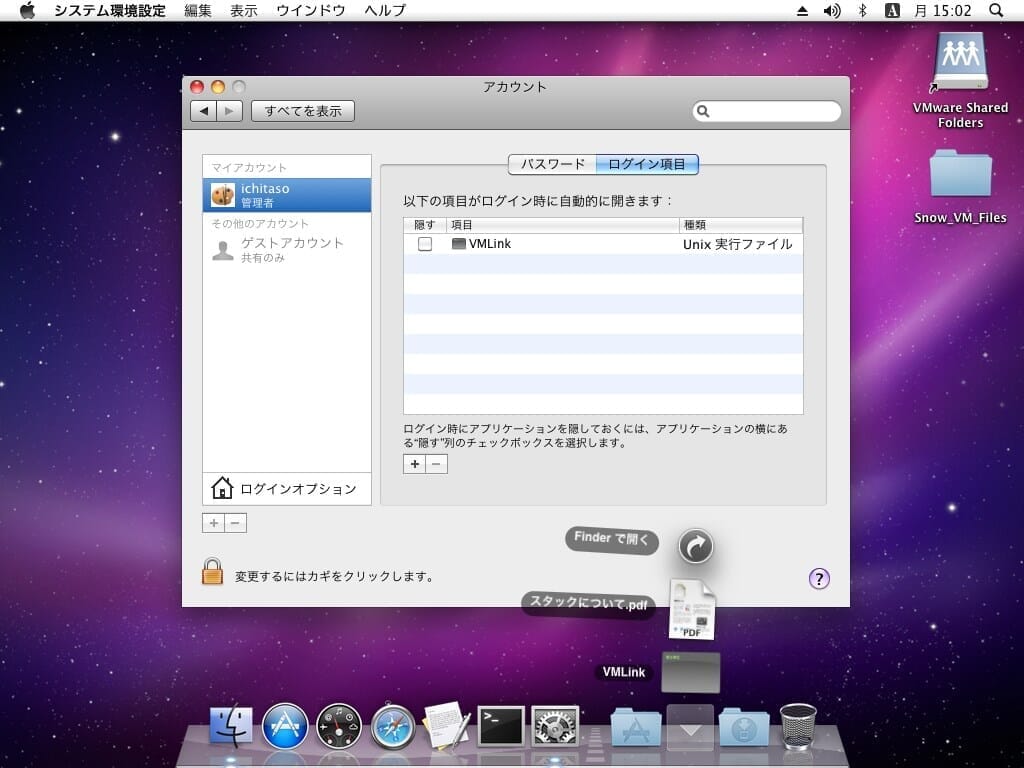The width and height of the screenshot is (1024, 768).
Task: Click the lock icon to allow changes
Action: [212, 572]
